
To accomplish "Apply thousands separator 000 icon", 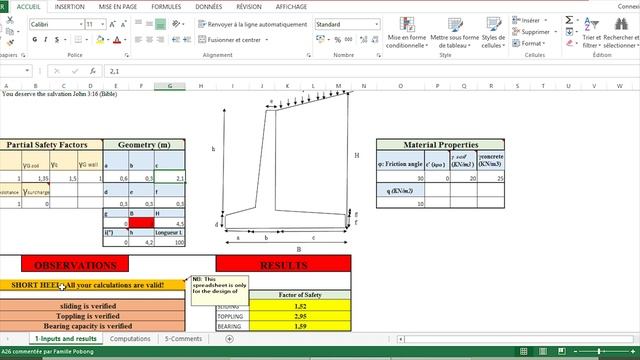I will [x=349, y=40].
